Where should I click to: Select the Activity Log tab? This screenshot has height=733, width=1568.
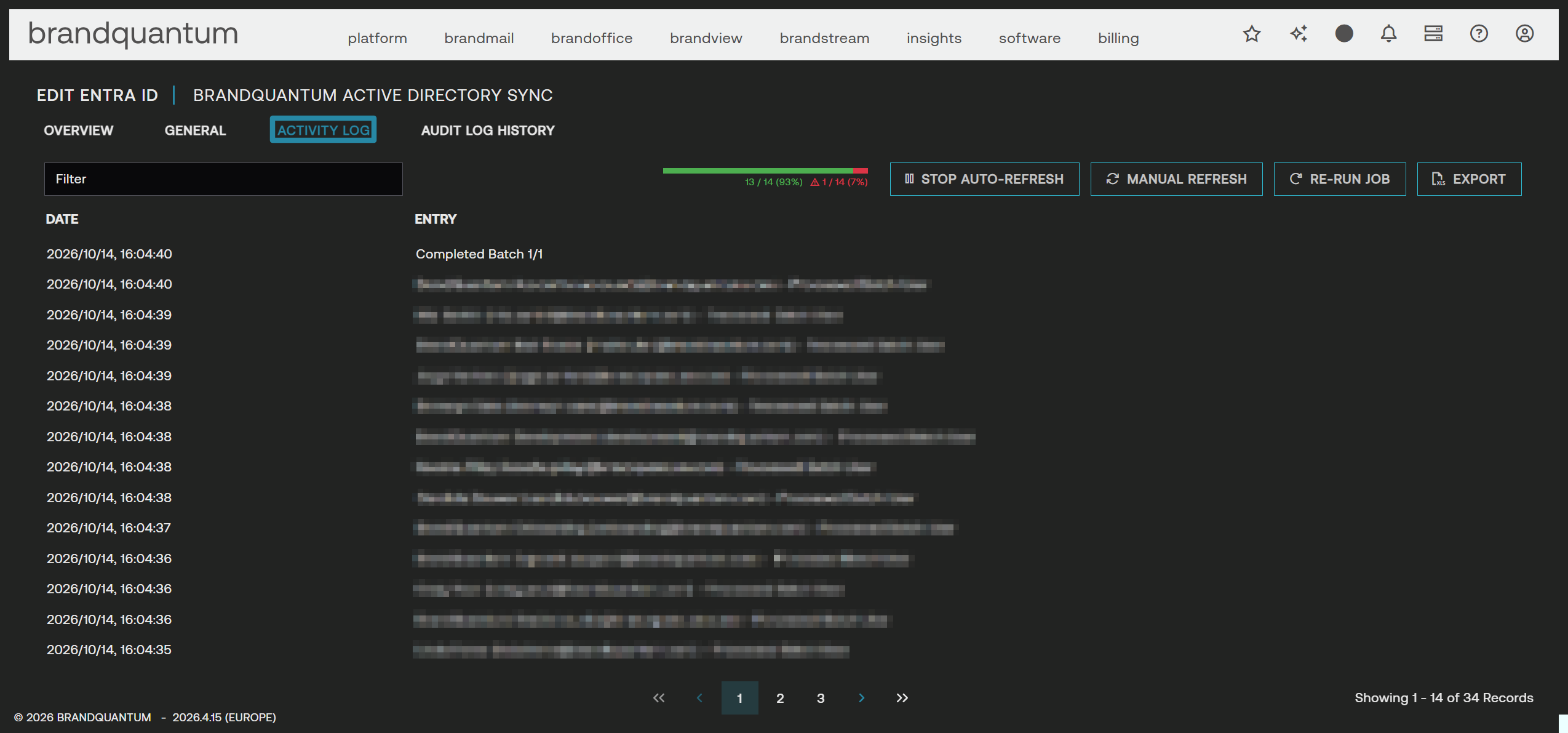323,130
